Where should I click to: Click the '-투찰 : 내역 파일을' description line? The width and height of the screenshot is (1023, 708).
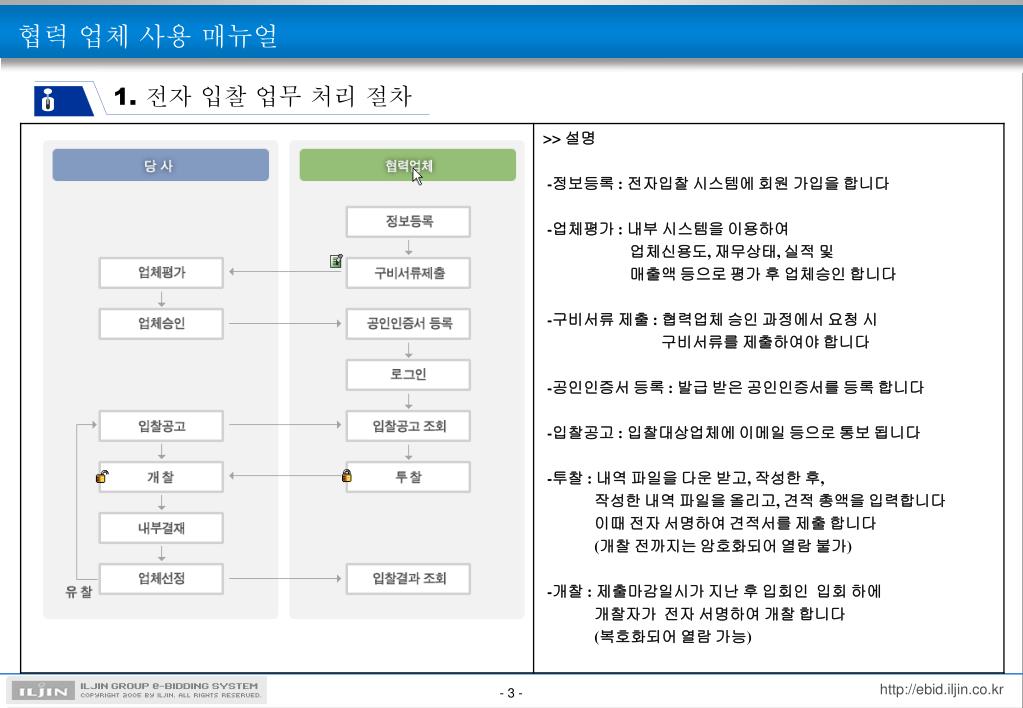686,478
